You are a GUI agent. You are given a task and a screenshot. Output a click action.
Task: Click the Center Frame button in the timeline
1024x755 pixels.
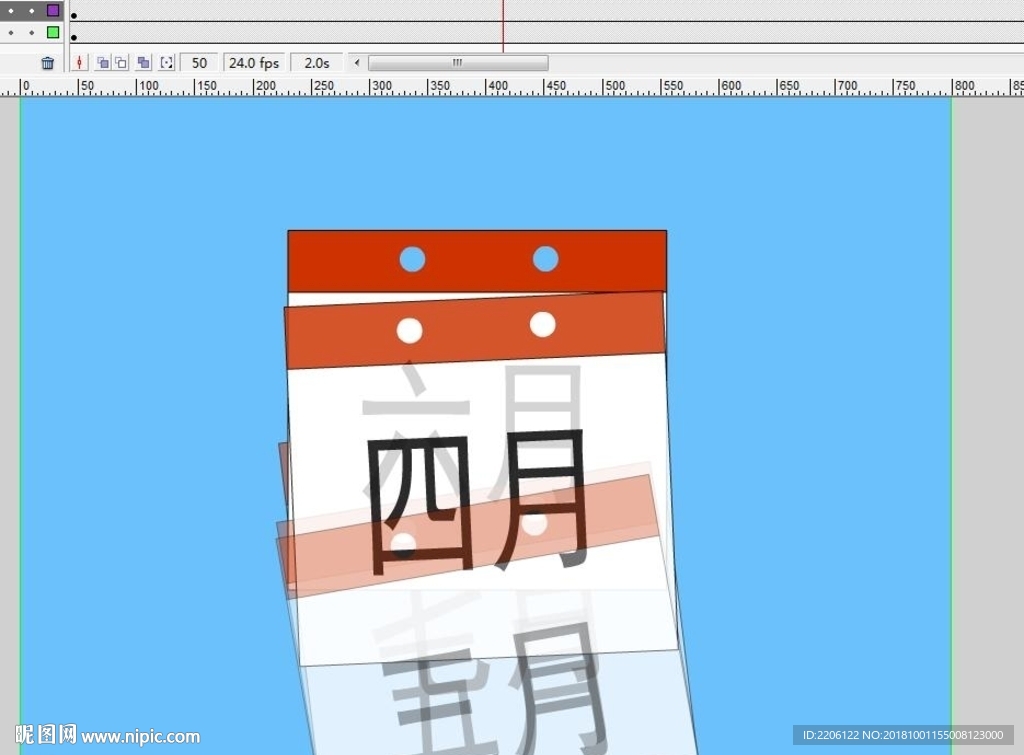pos(80,63)
